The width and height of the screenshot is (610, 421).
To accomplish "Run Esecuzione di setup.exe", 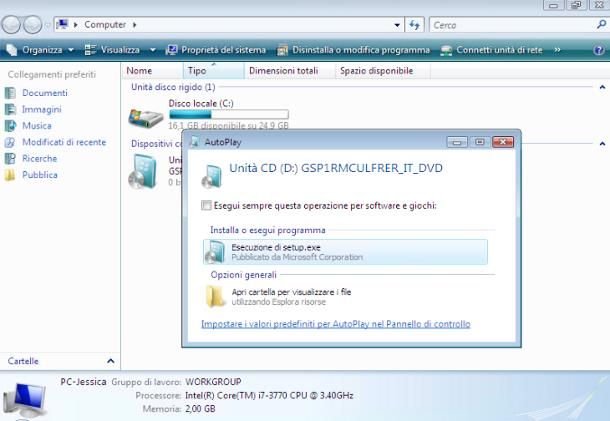I will click(345, 252).
